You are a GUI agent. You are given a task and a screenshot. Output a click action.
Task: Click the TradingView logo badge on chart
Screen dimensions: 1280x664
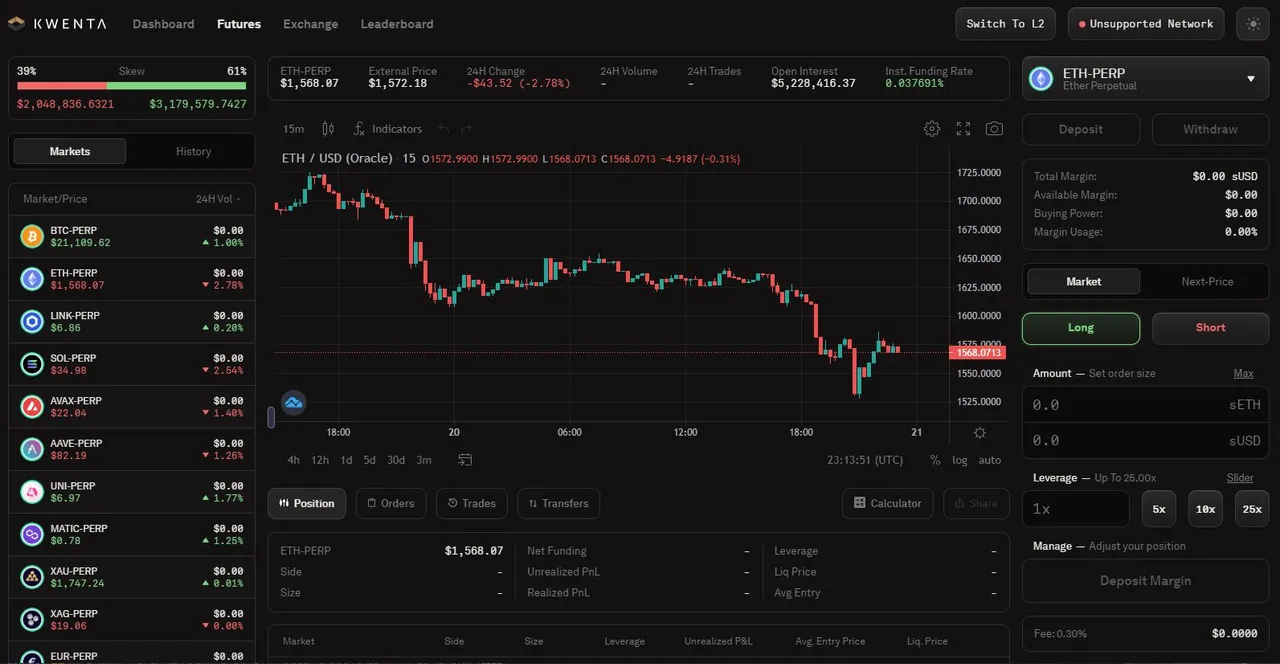(x=294, y=403)
